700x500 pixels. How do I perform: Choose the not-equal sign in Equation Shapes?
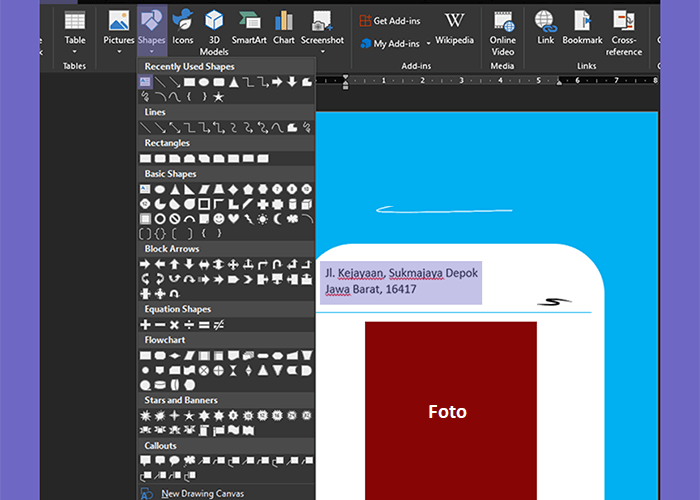click(219, 325)
